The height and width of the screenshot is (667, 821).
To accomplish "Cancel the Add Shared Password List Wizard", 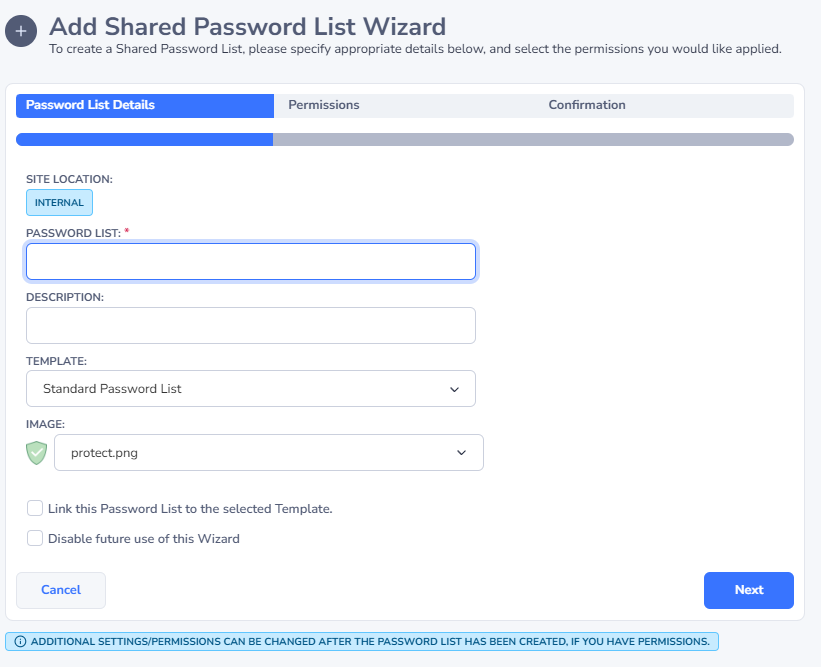I will point(60,590).
